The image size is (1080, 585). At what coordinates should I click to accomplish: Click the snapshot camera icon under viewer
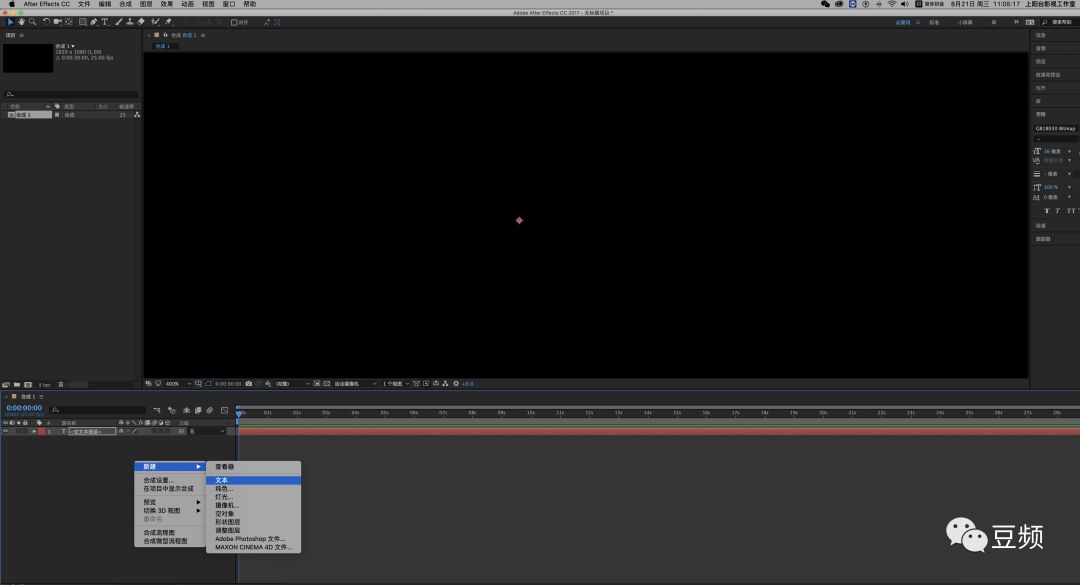pyautogui.click(x=249, y=383)
